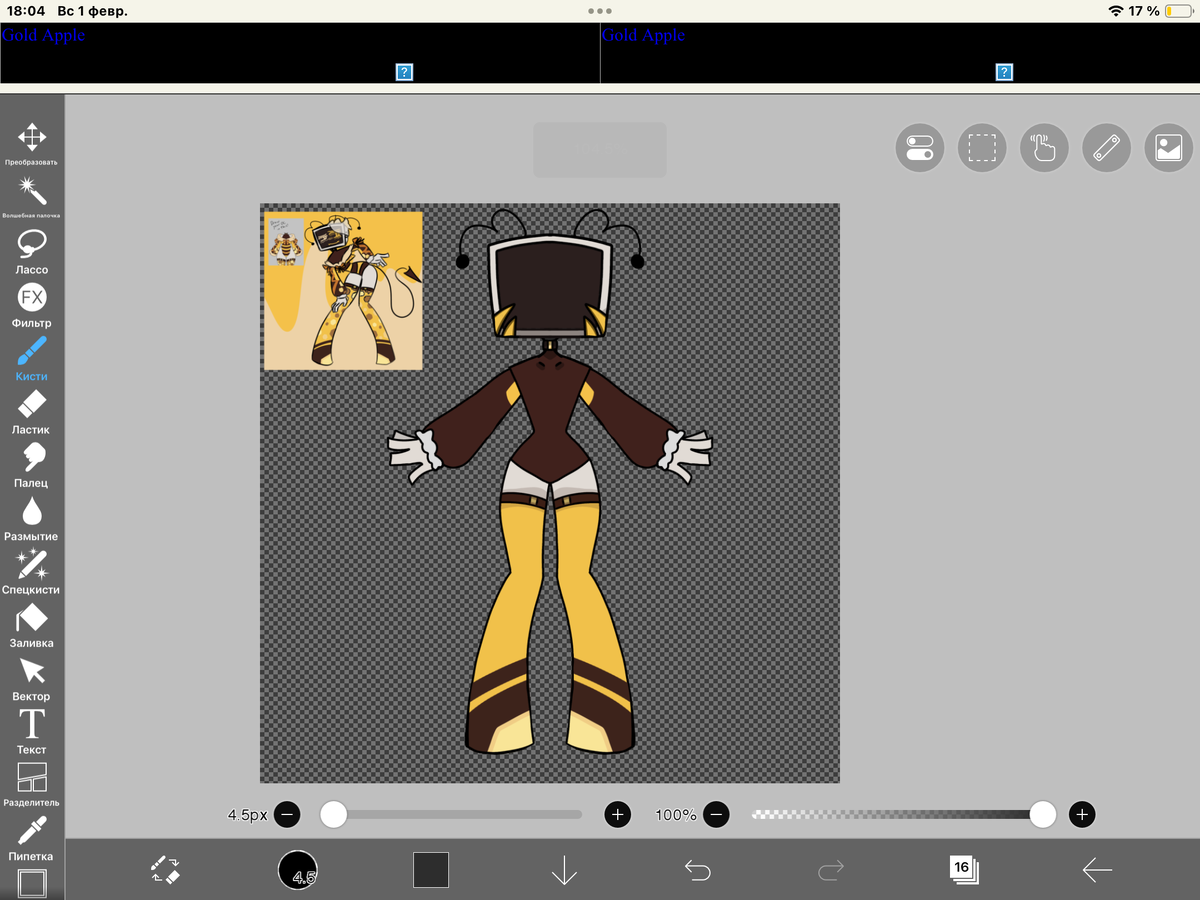Click the opacity slider knob

1043,815
